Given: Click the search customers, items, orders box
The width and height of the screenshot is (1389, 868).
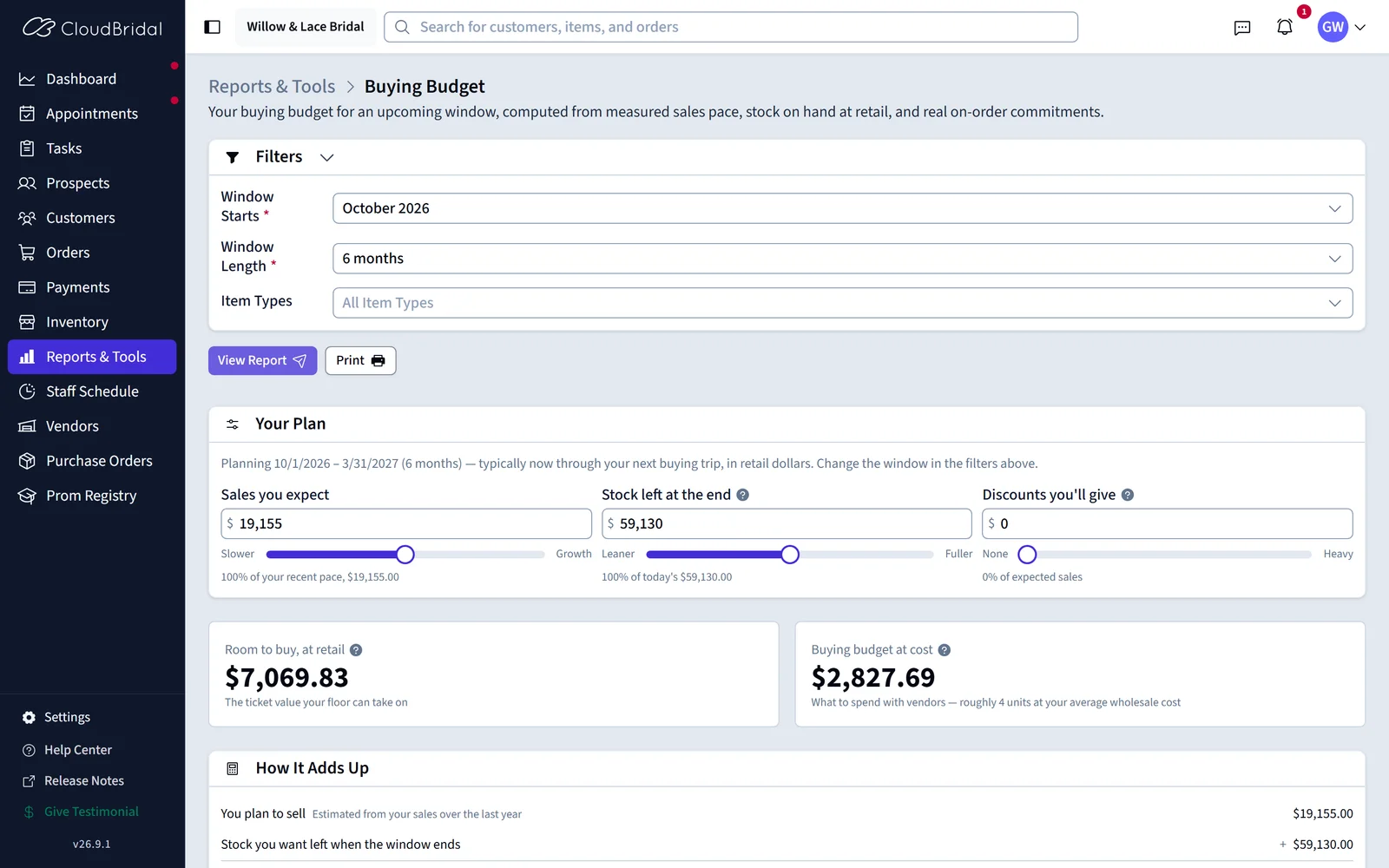Looking at the screenshot, I should (x=731, y=27).
